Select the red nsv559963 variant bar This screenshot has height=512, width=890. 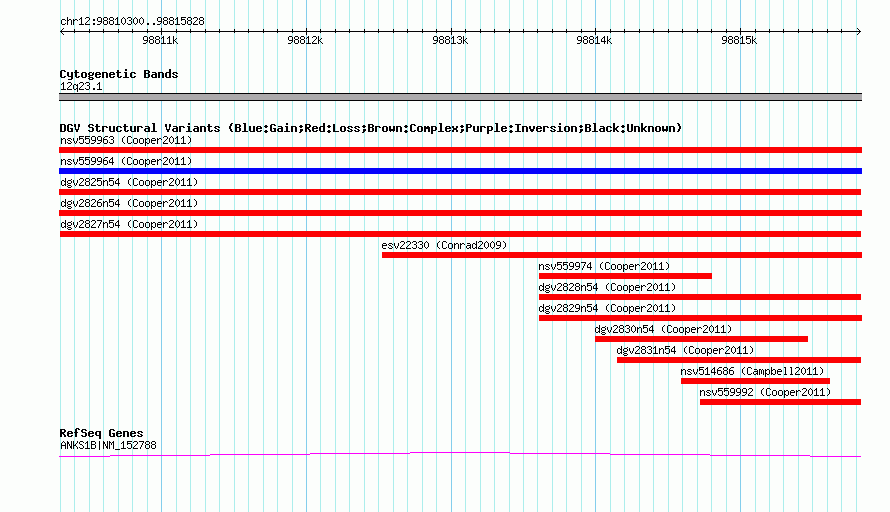pos(460,150)
